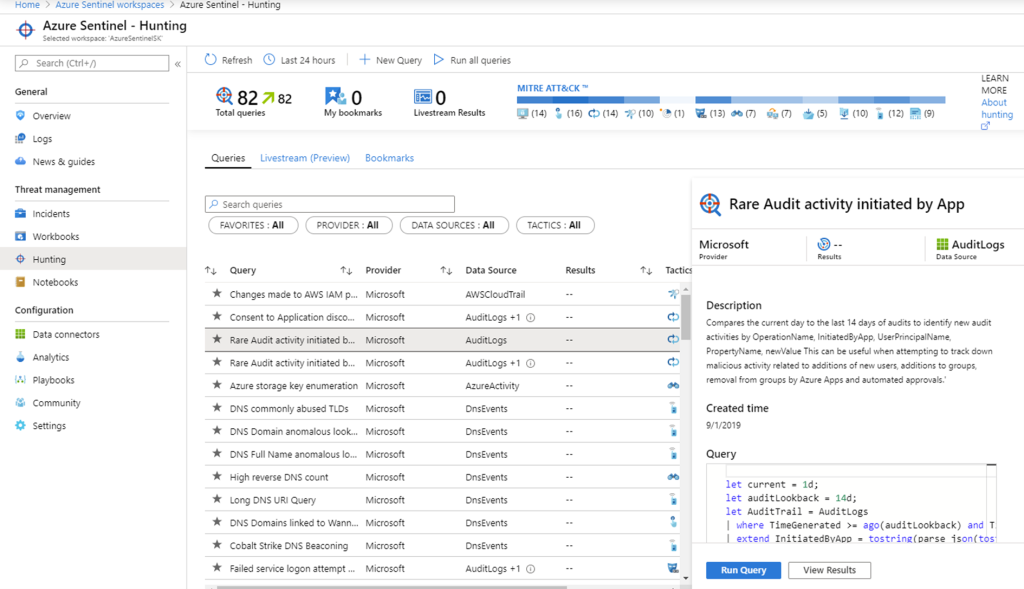Click the Refresh icon in the toolbar

pos(210,59)
